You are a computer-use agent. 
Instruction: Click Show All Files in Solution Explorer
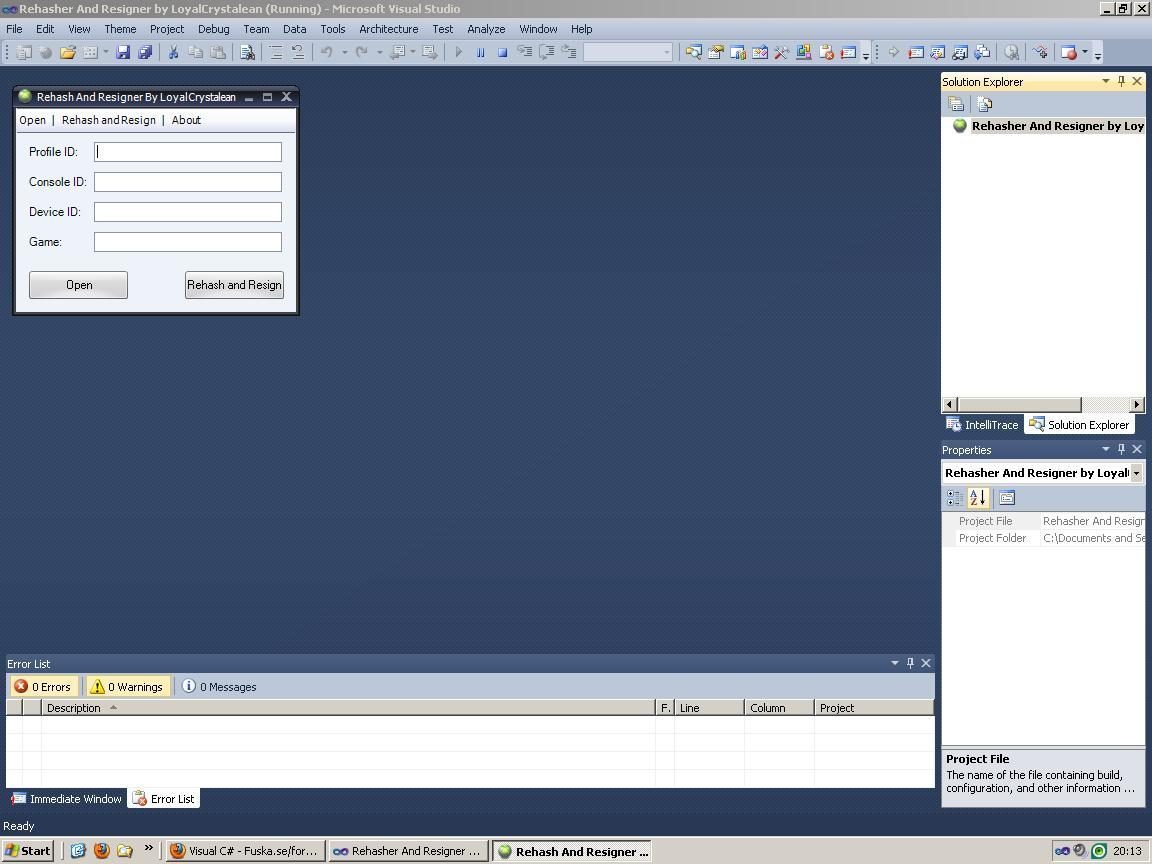coord(985,104)
